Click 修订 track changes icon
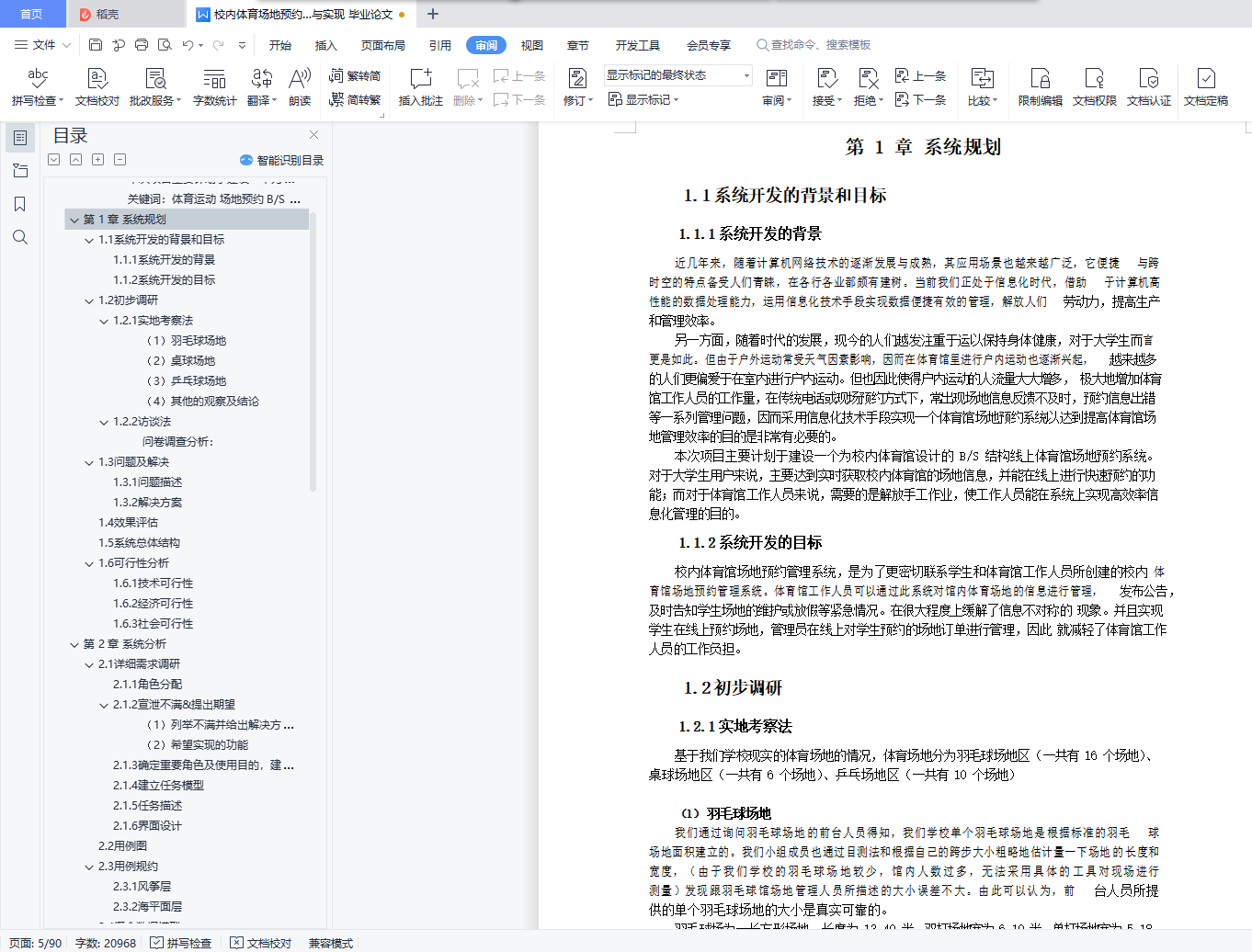The height and width of the screenshot is (952, 1252). (577, 86)
